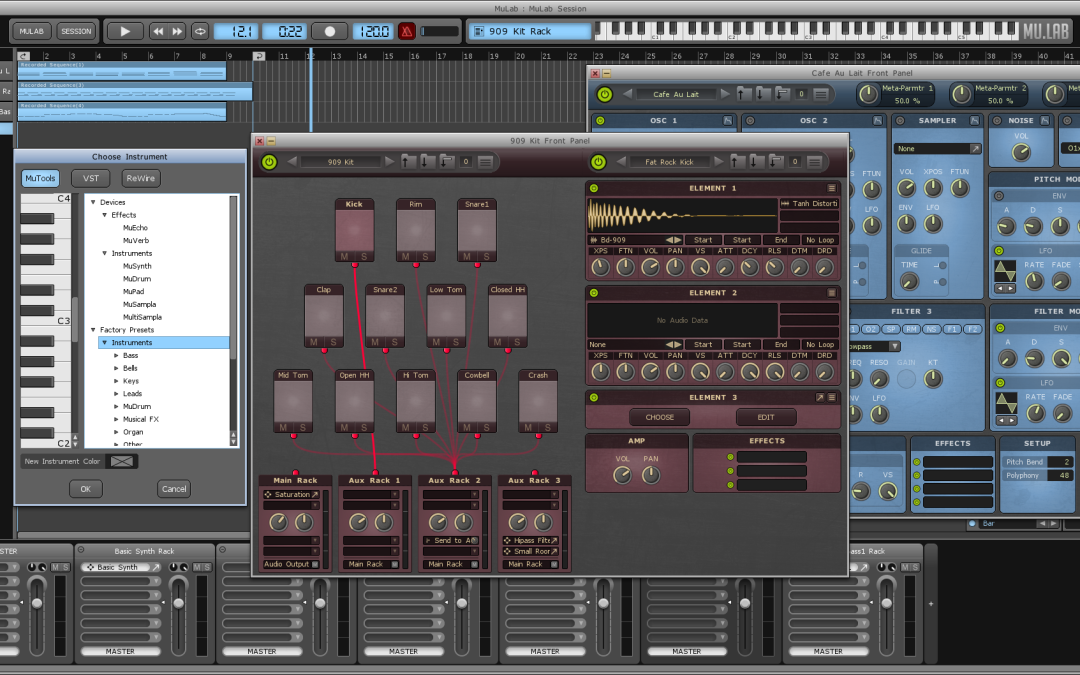1080x675 pixels.
Task: Select the Kick drum pad
Action: (x=354, y=229)
